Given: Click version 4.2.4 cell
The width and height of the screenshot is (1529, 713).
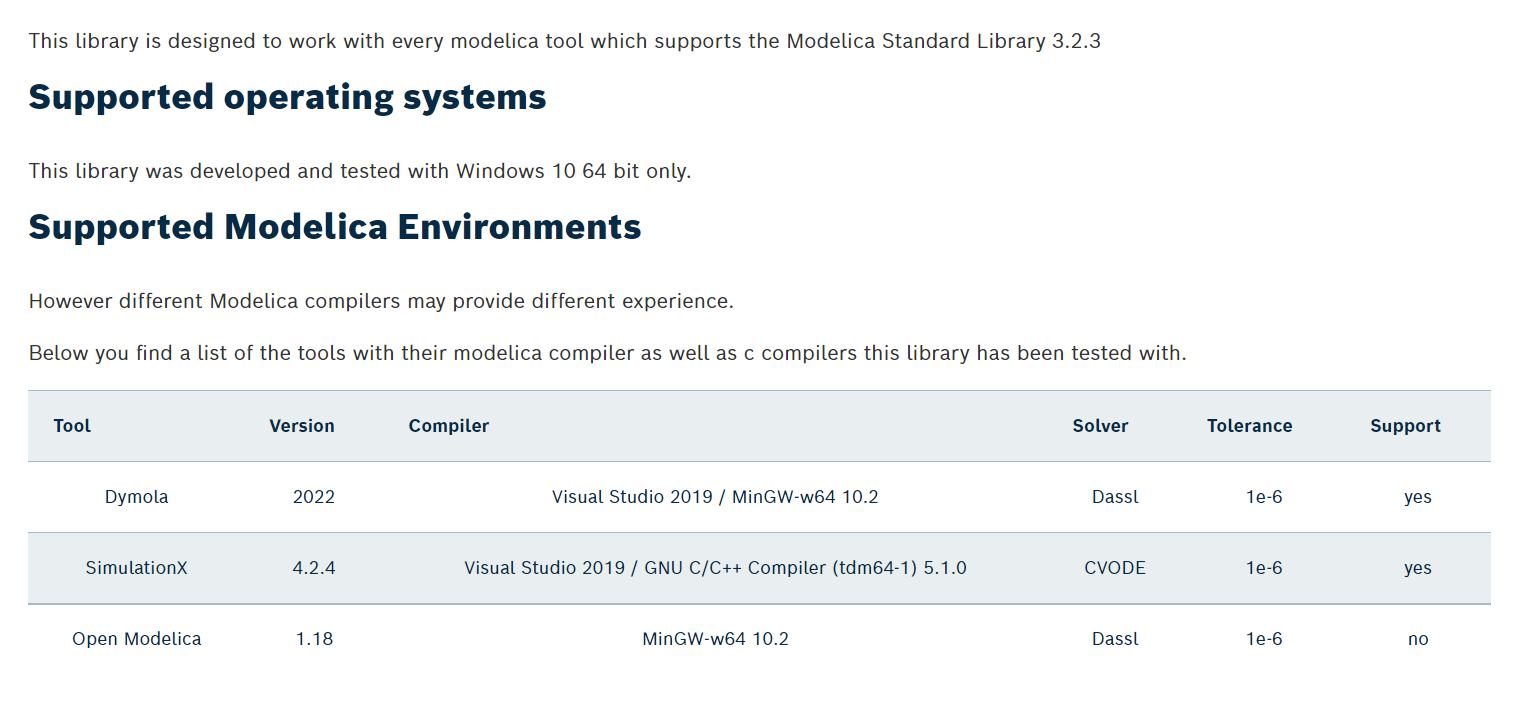Looking at the screenshot, I should 314,568.
